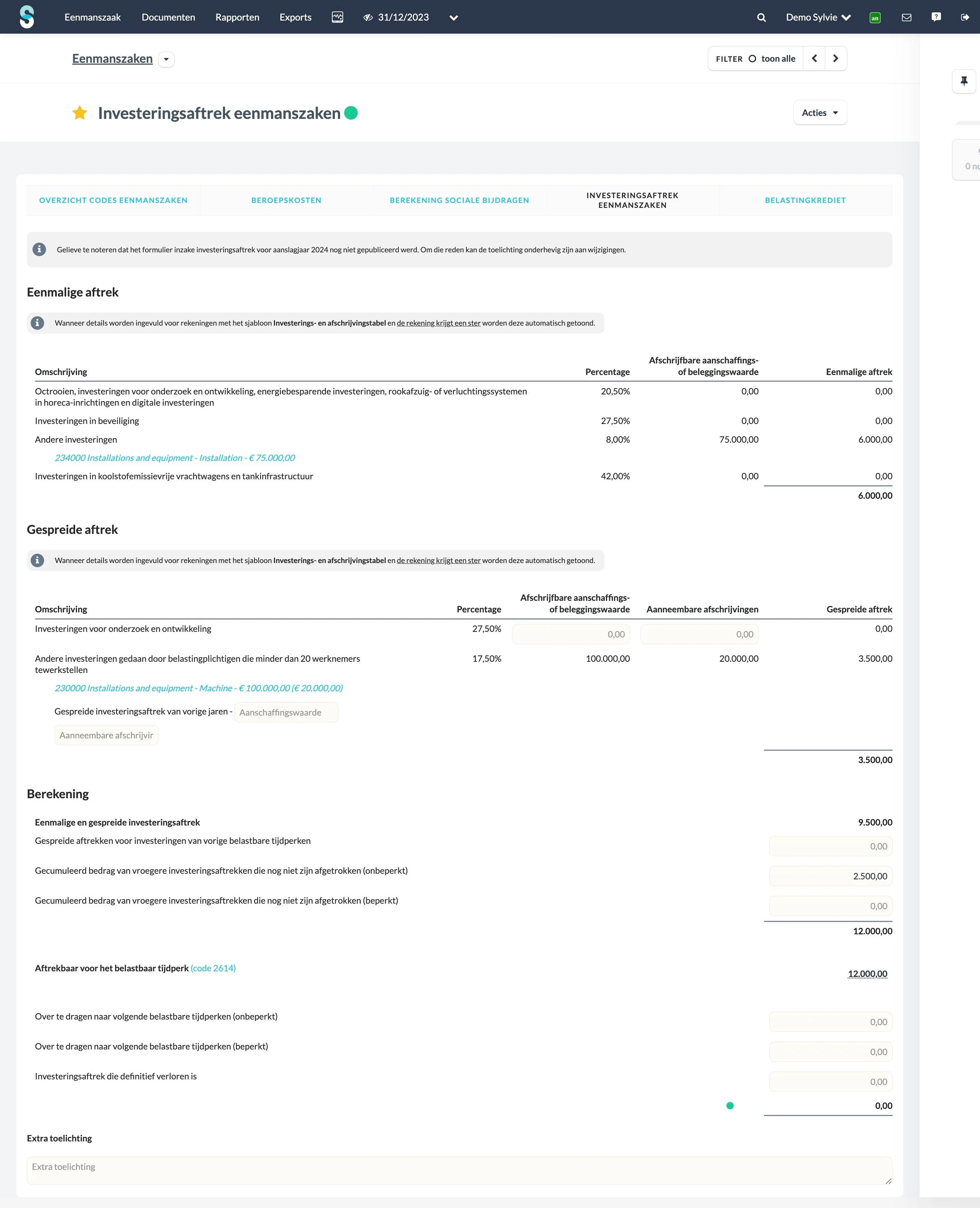The image size is (980, 1208).
Task: Click the 2.500,00 gecumuleerd onbeperkt field
Action: click(830, 876)
